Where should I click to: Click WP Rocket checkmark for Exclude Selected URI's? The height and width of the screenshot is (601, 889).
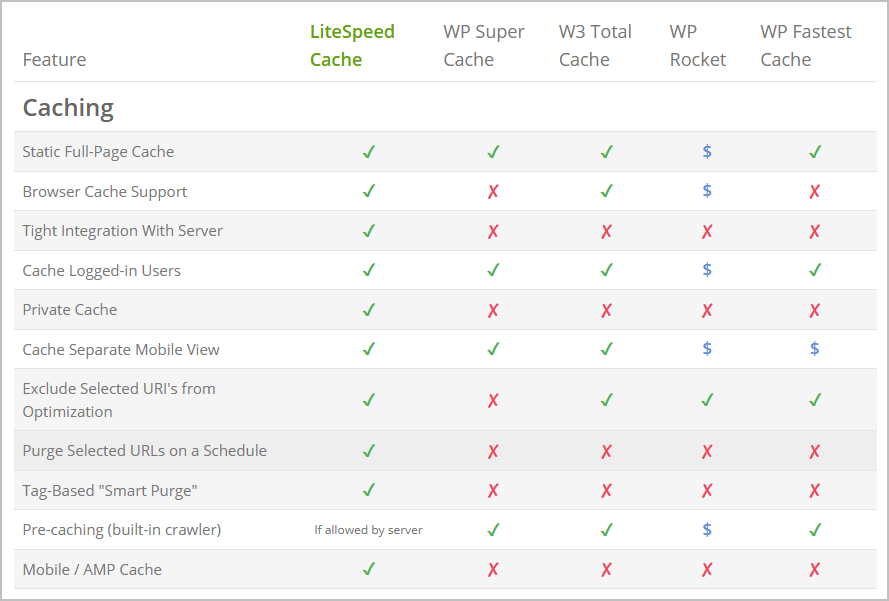[x=707, y=400]
